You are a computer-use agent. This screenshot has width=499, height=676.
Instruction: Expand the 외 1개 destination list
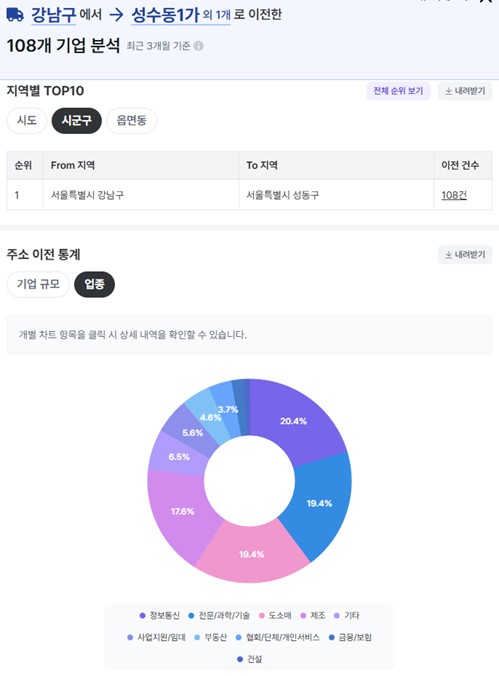[217, 16]
